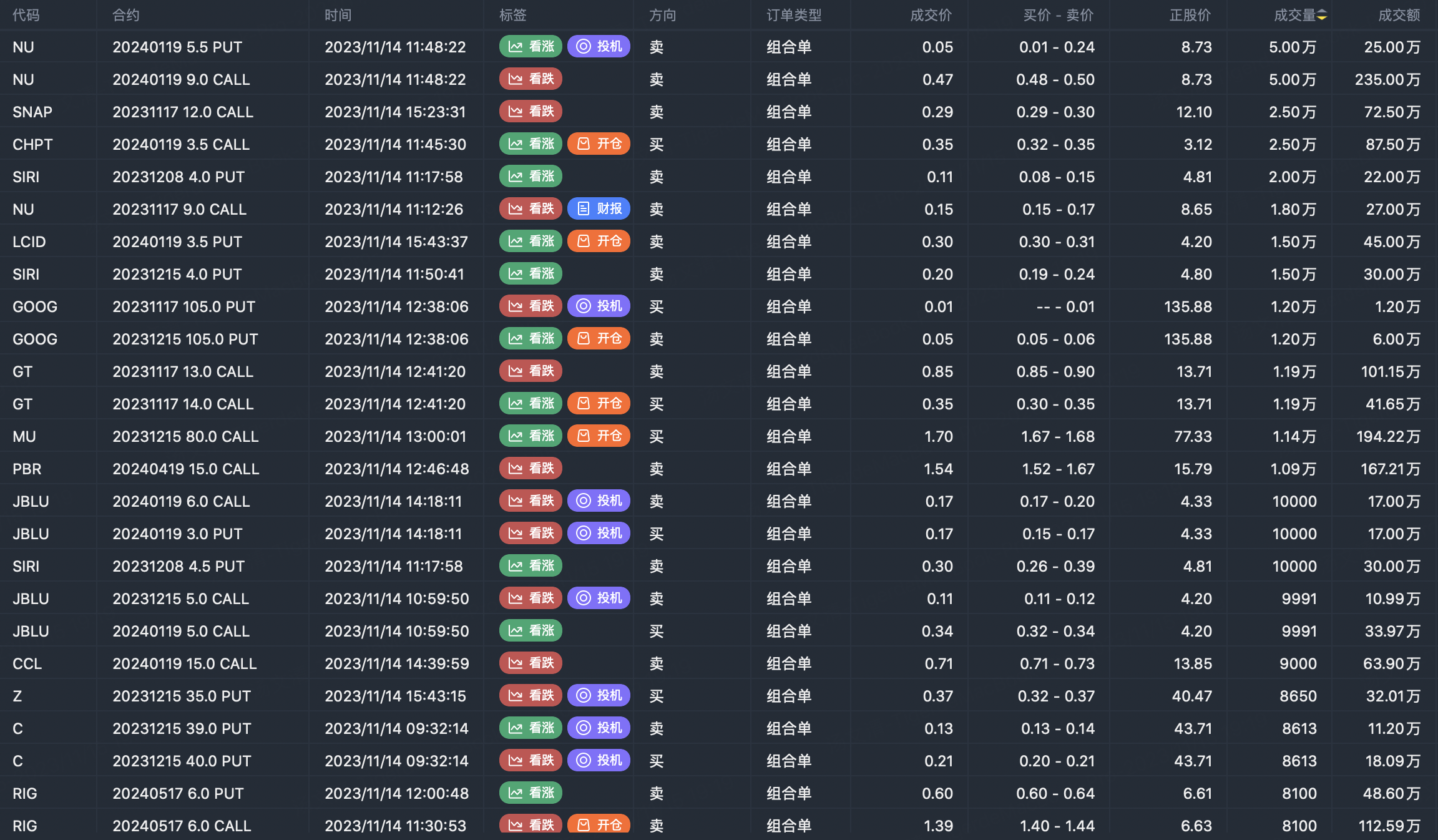Click the 开仓 tag in MU 80.0 CALL row
Screen dimensions: 1438x840
(x=599, y=436)
